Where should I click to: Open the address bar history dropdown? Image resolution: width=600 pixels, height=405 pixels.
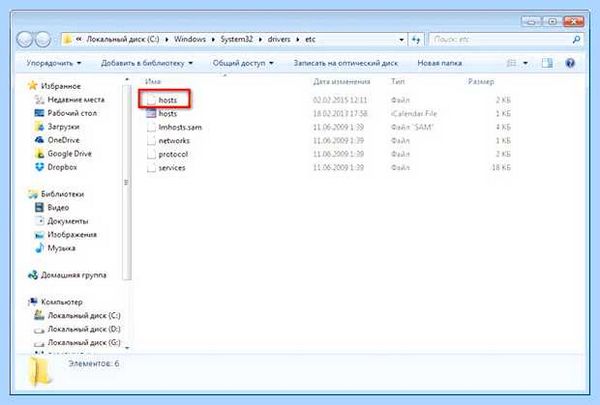coord(401,39)
